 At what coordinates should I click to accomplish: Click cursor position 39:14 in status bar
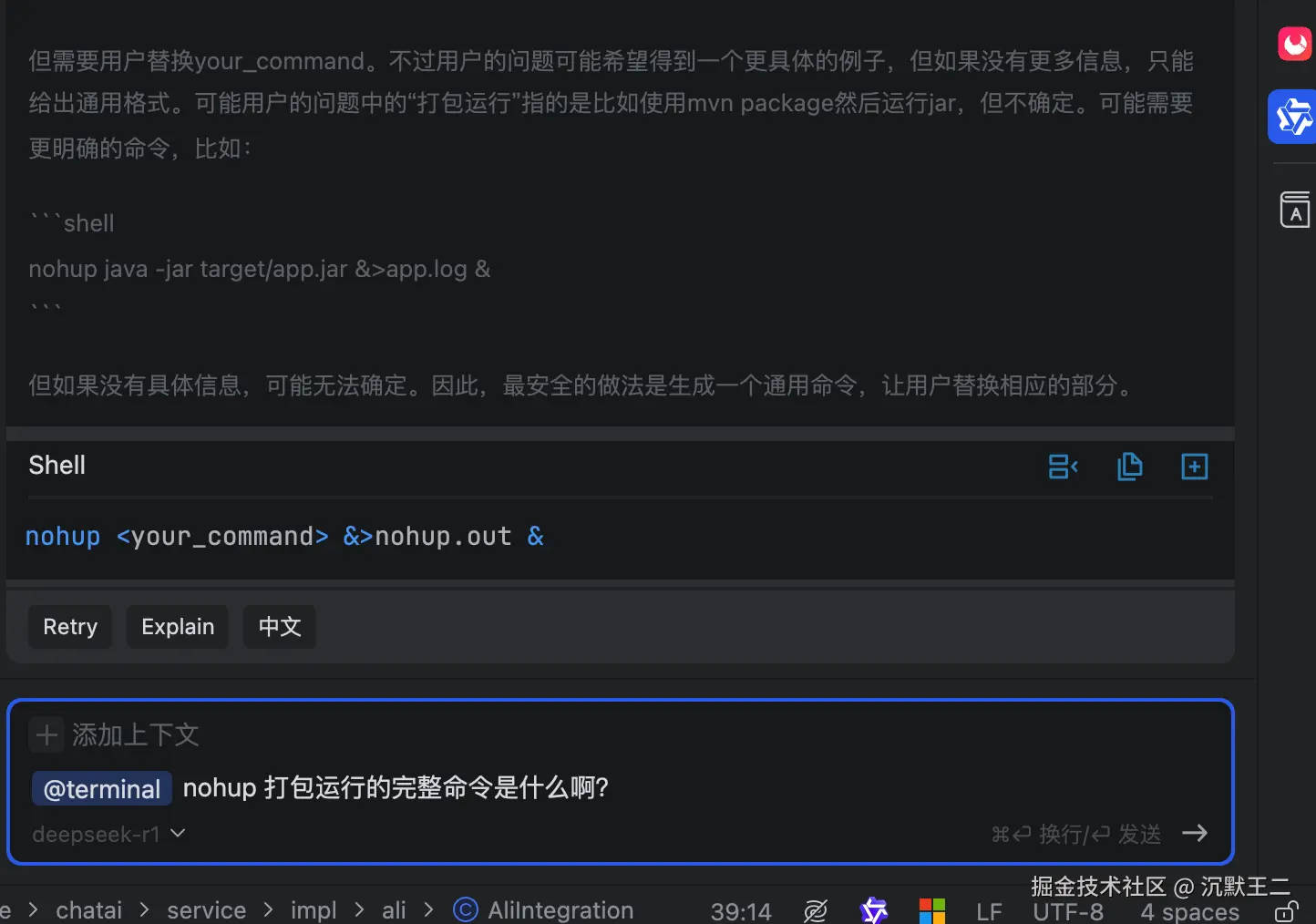point(741,911)
